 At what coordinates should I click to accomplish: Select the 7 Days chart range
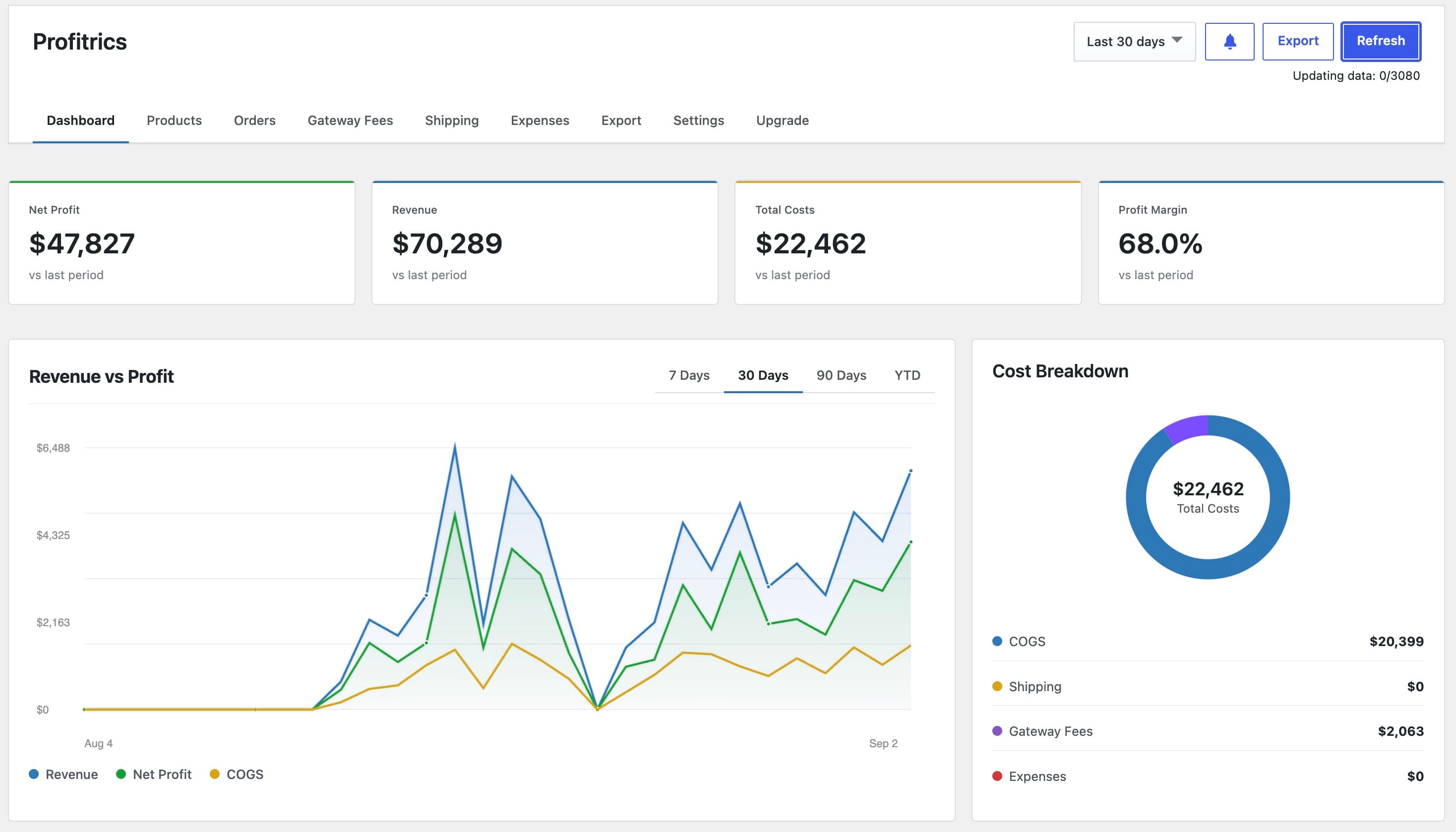[689, 375]
